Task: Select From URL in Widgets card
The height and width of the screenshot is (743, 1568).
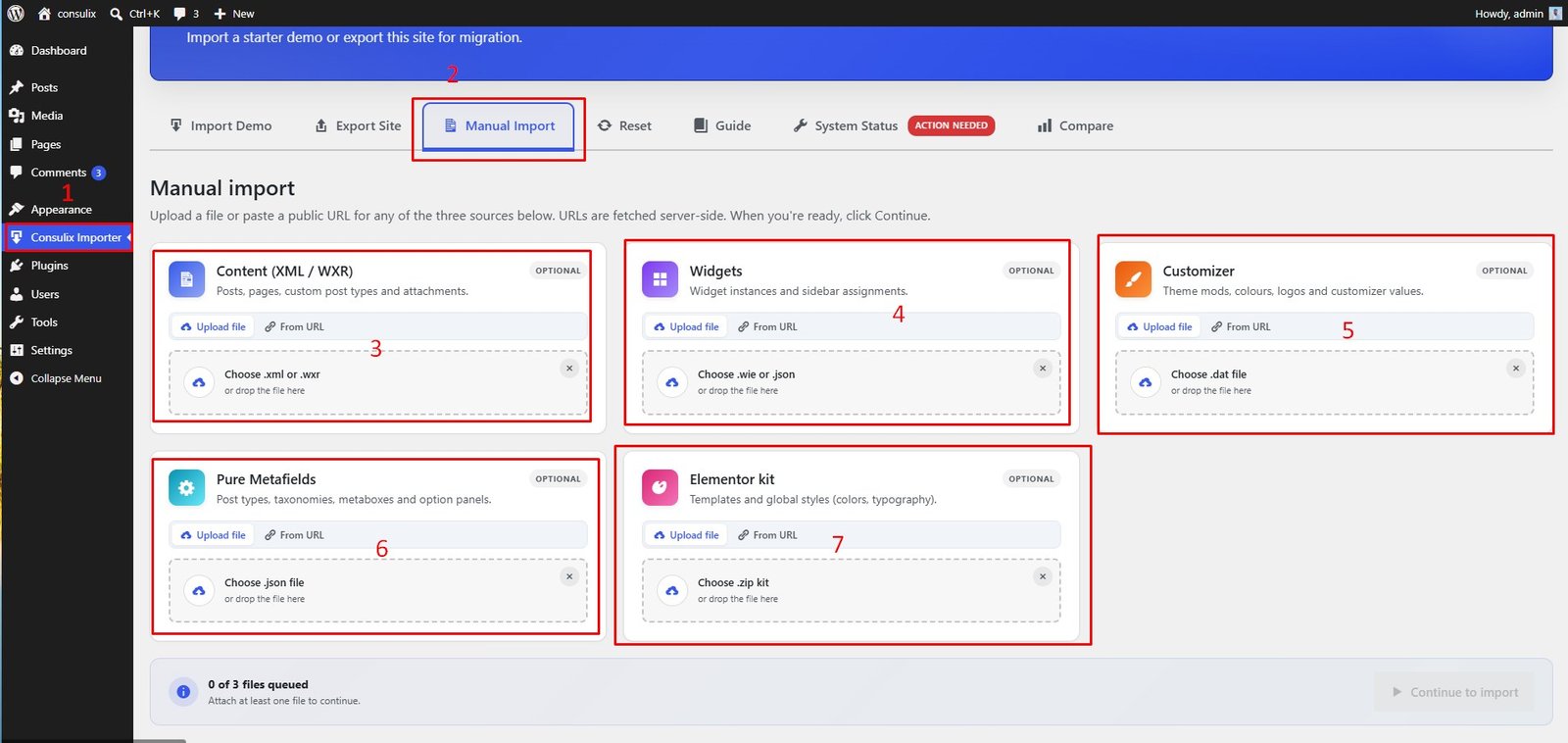Action: (767, 326)
